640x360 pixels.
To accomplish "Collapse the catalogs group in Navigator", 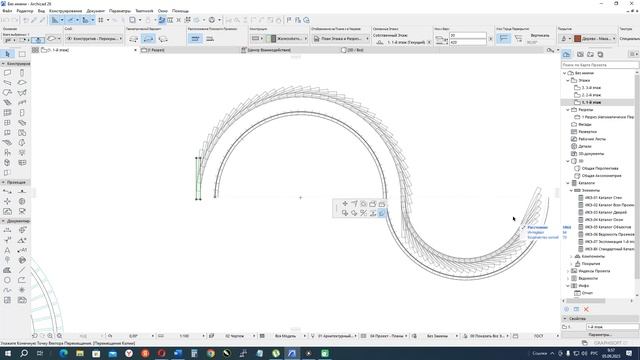I will [568, 183].
